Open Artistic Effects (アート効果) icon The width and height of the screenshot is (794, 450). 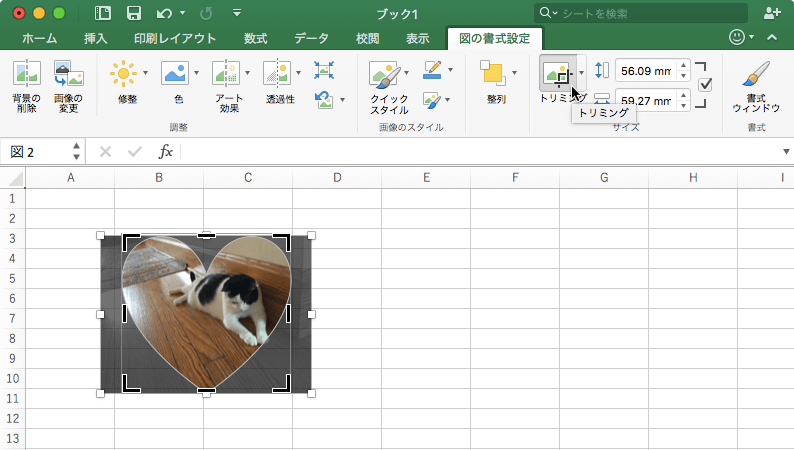226,73
